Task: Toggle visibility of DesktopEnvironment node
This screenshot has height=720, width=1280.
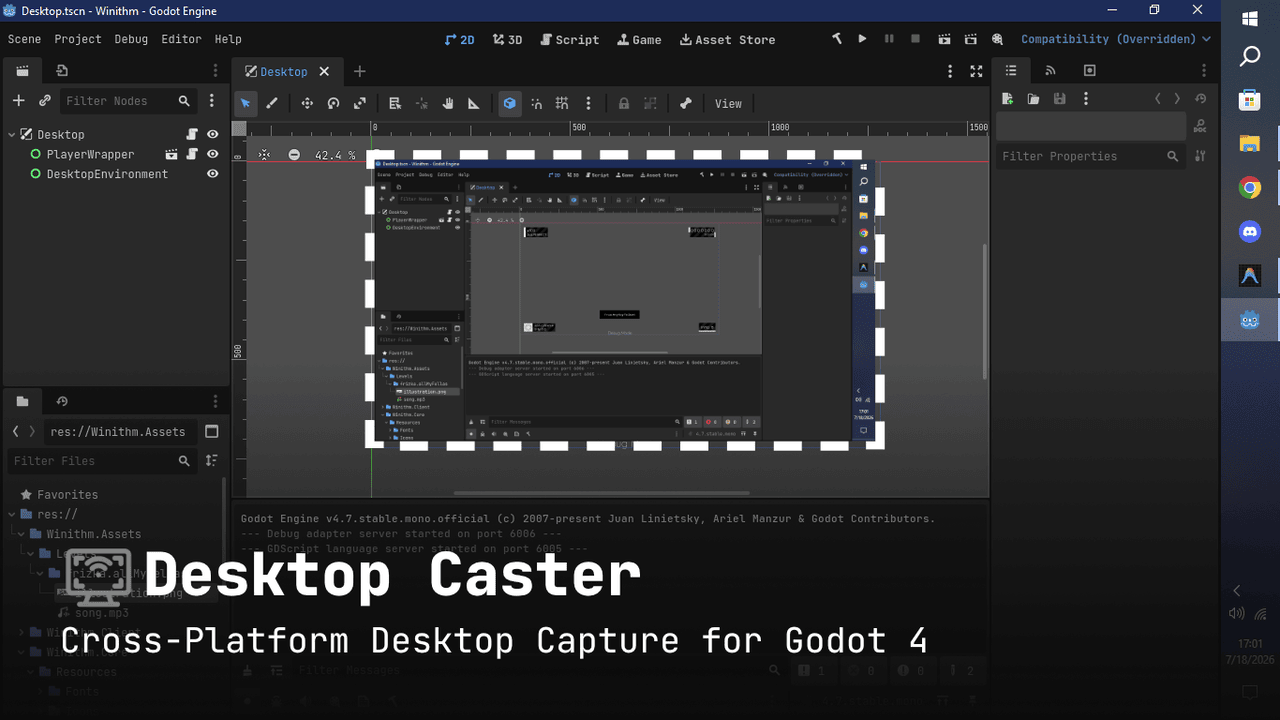Action: click(213, 174)
